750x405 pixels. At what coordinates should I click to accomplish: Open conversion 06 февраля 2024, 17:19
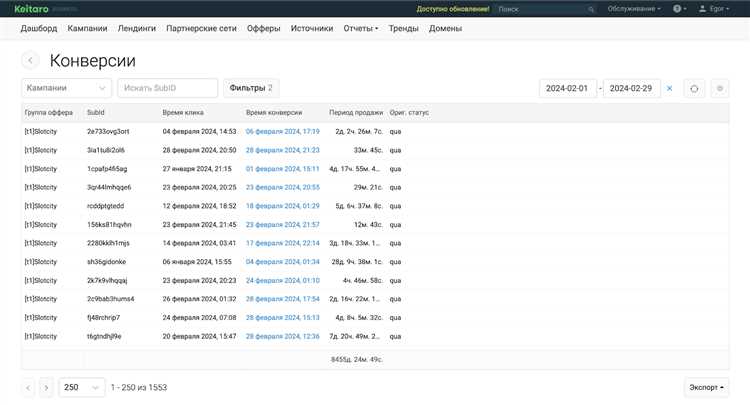click(x=283, y=131)
